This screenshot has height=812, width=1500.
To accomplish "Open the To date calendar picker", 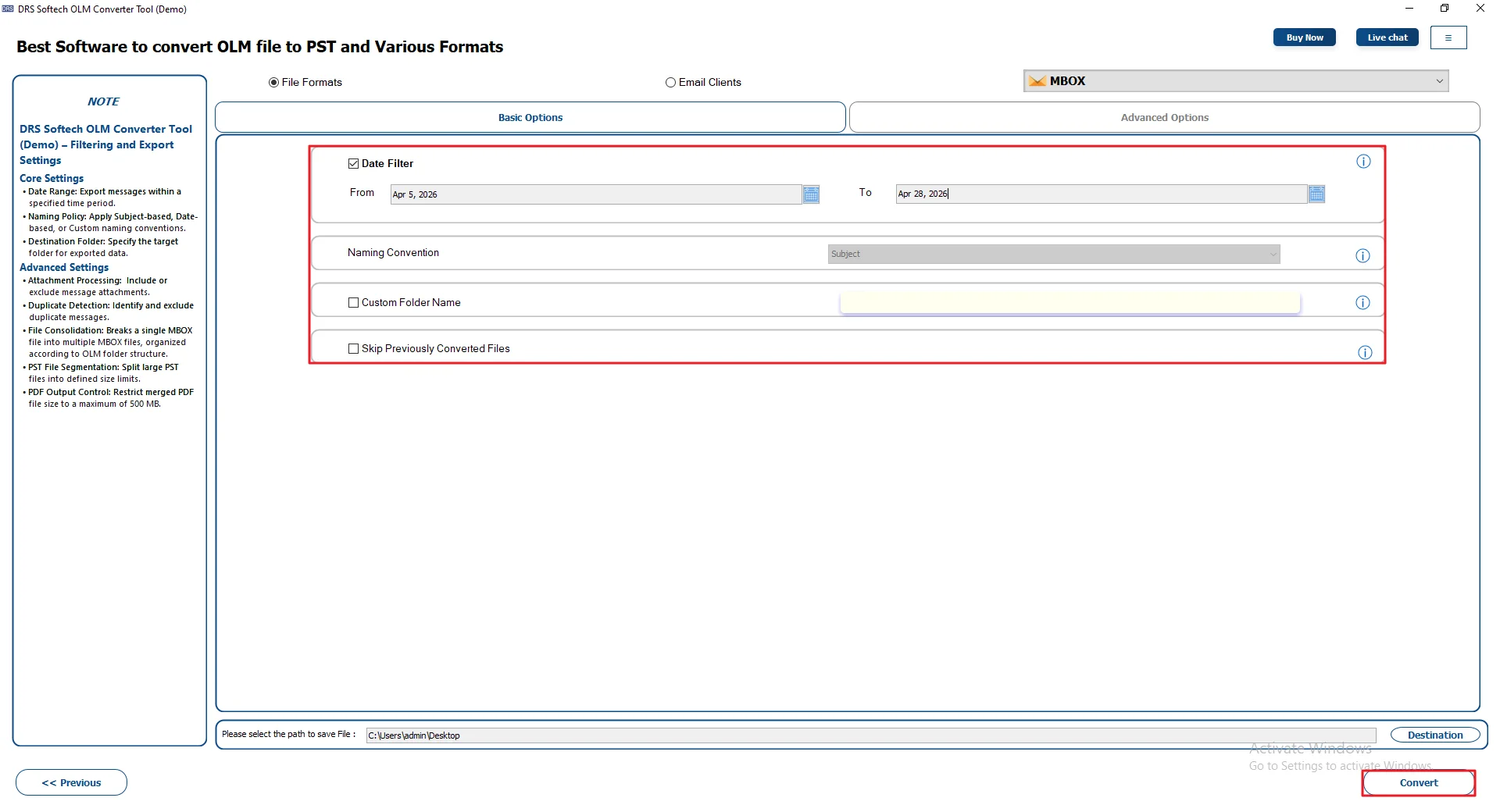I will point(1316,194).
